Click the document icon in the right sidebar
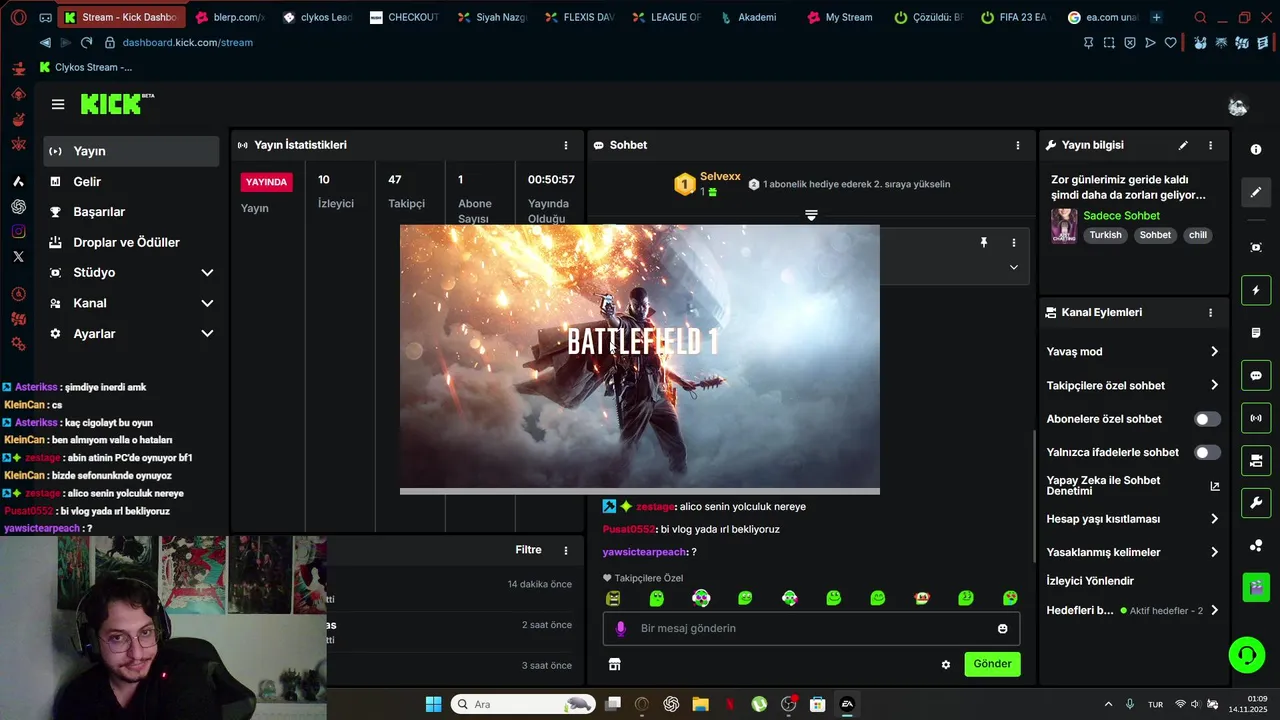The width and height of the screenshot is (1280, 720). coord(1256,332)
